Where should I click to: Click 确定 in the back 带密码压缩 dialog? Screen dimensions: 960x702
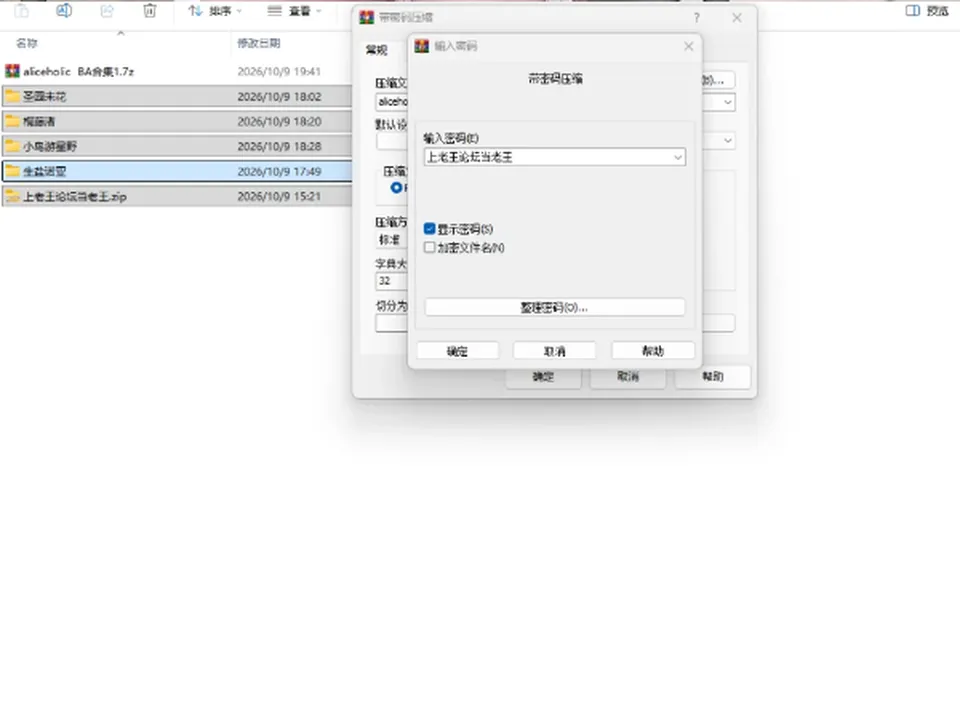coord(543,376)
